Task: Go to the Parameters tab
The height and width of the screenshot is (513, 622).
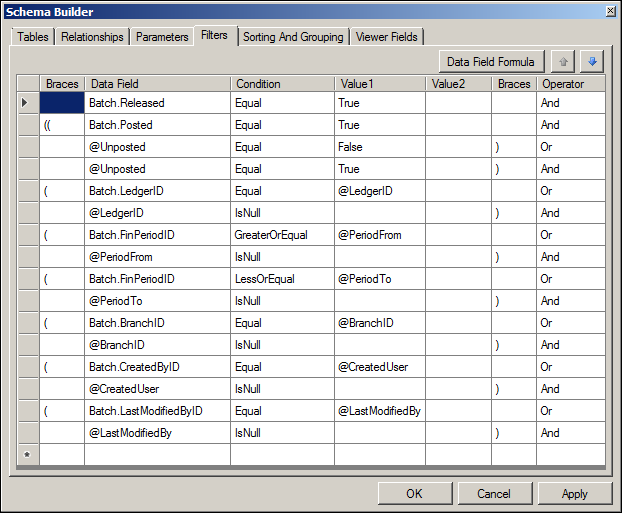Action: tap(162, 37)
